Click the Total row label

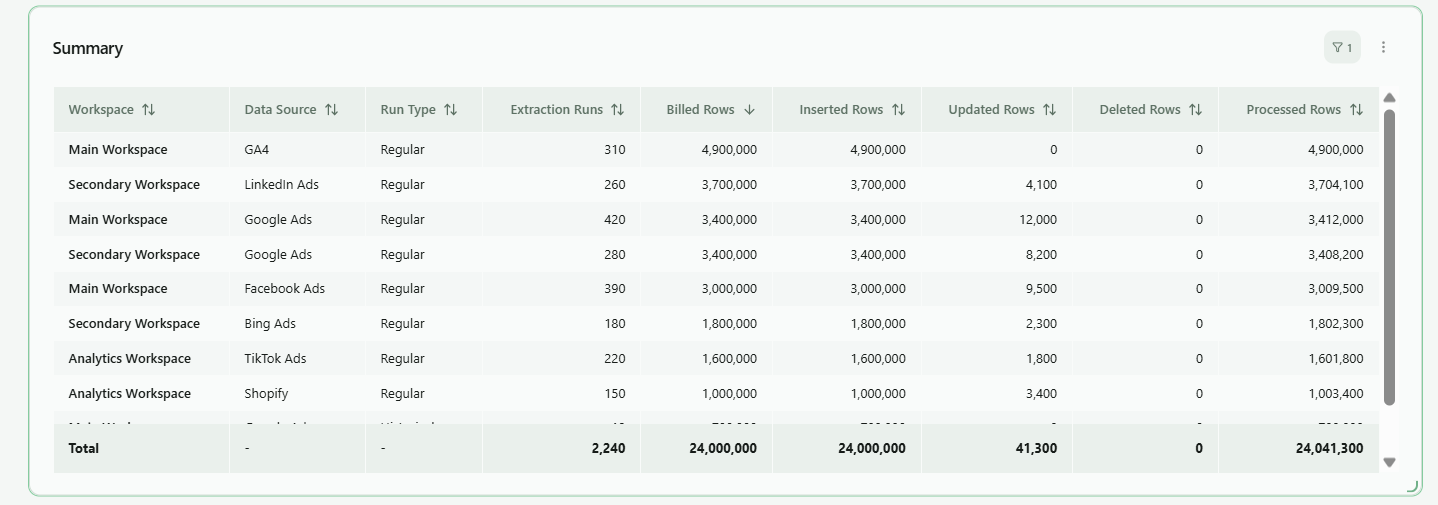pos(84,449)
